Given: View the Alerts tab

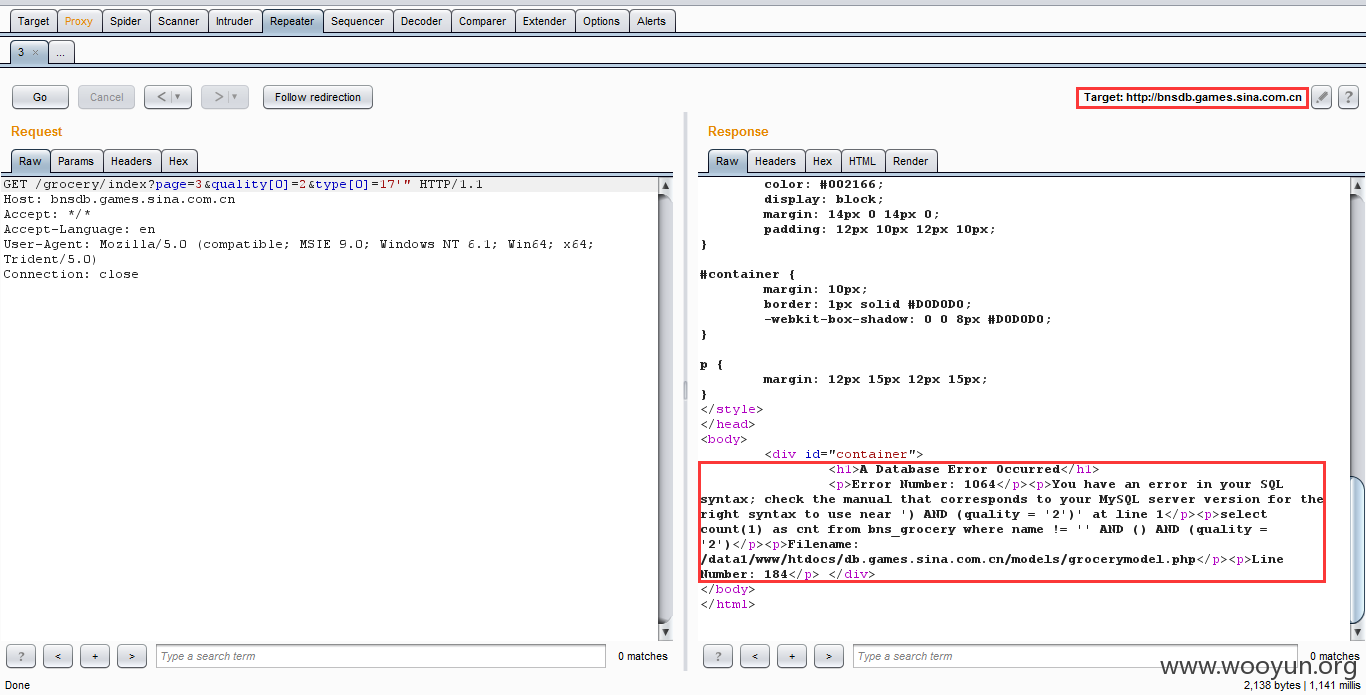Looking at the screenshot, I should point(652,21).
